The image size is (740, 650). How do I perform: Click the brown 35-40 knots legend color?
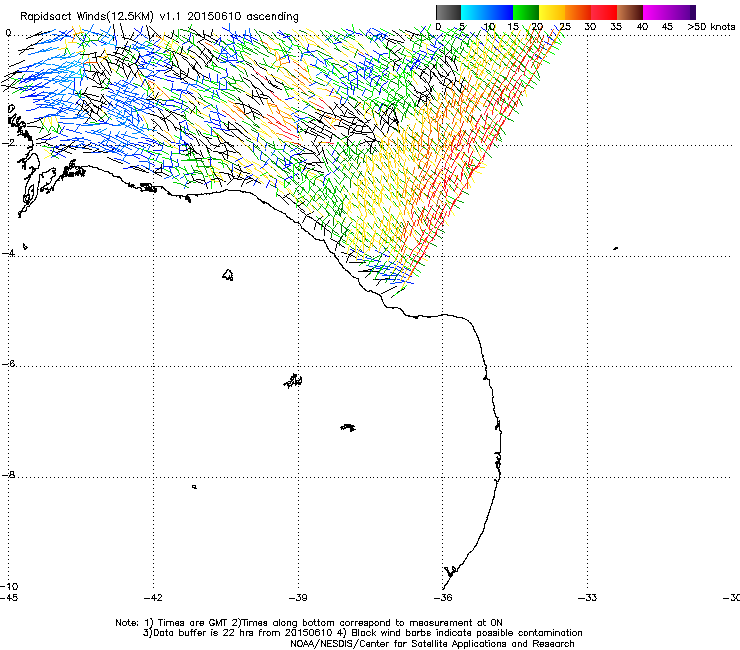tap(630, 12)
